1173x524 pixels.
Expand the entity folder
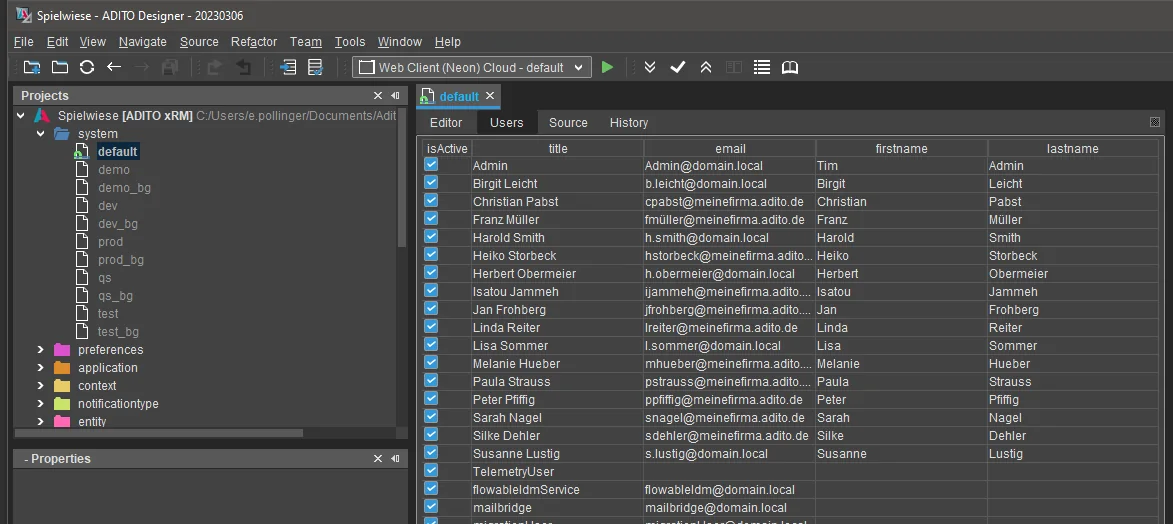[41, 421]
